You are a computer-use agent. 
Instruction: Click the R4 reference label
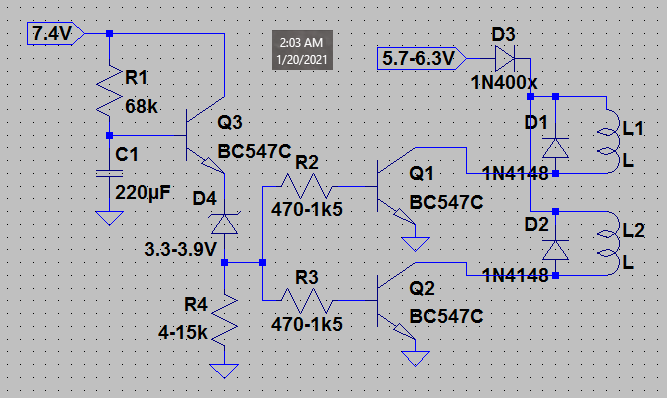[x=196, y=304]
